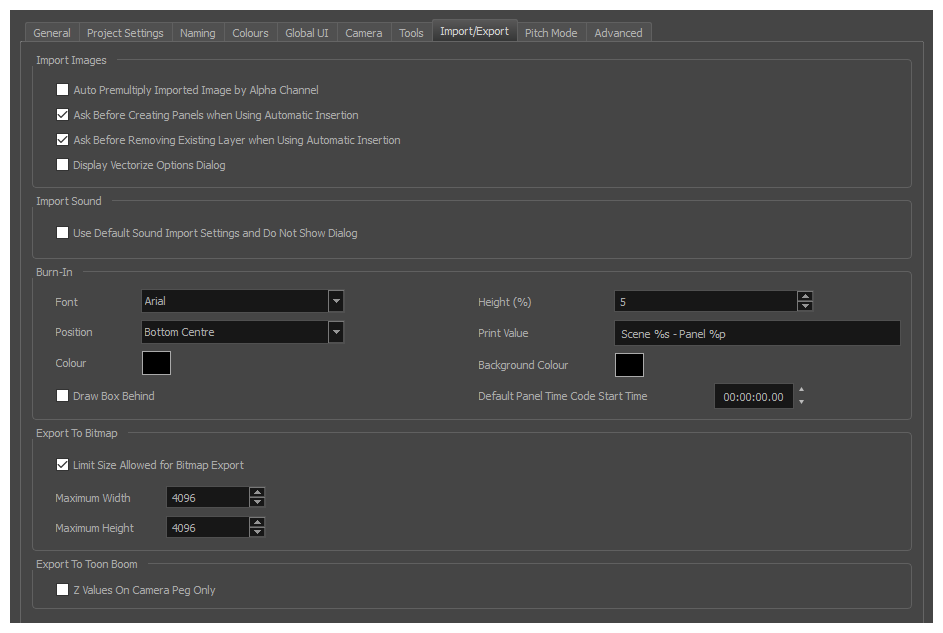The image size is (943, 633).
Task: Open the Background Colour swatch
Action: click(x=629, y=365)
